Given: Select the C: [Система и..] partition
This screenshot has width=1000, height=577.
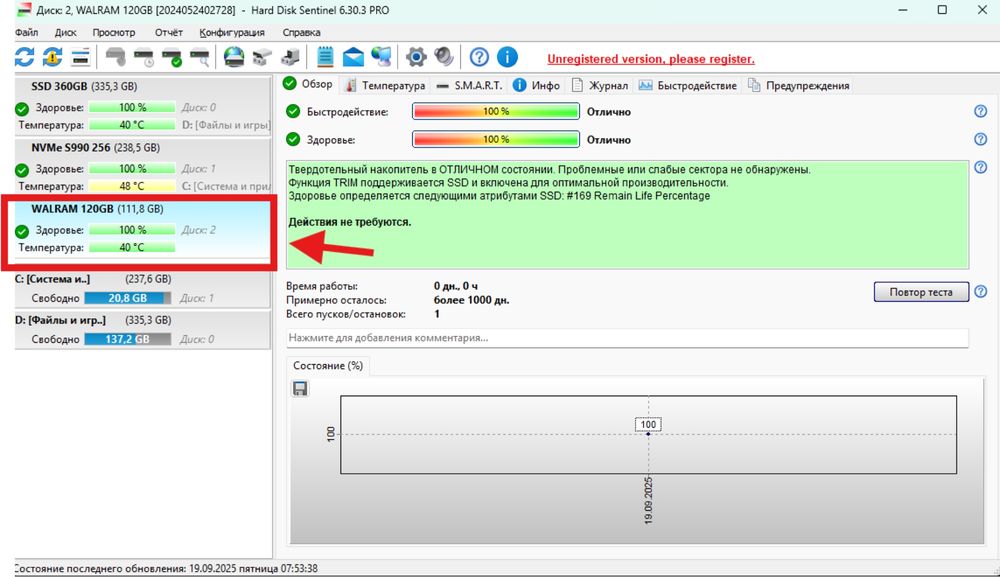Looking at the screenshot, I should click(x=143, y=288).
